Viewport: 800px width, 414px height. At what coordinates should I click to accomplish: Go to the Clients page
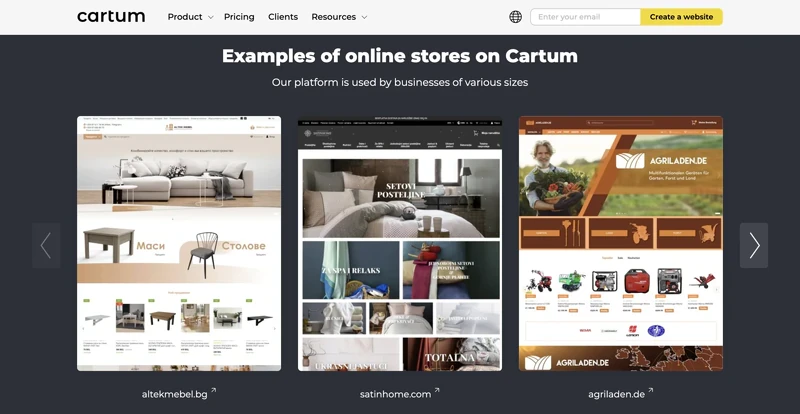pos(283,17)
